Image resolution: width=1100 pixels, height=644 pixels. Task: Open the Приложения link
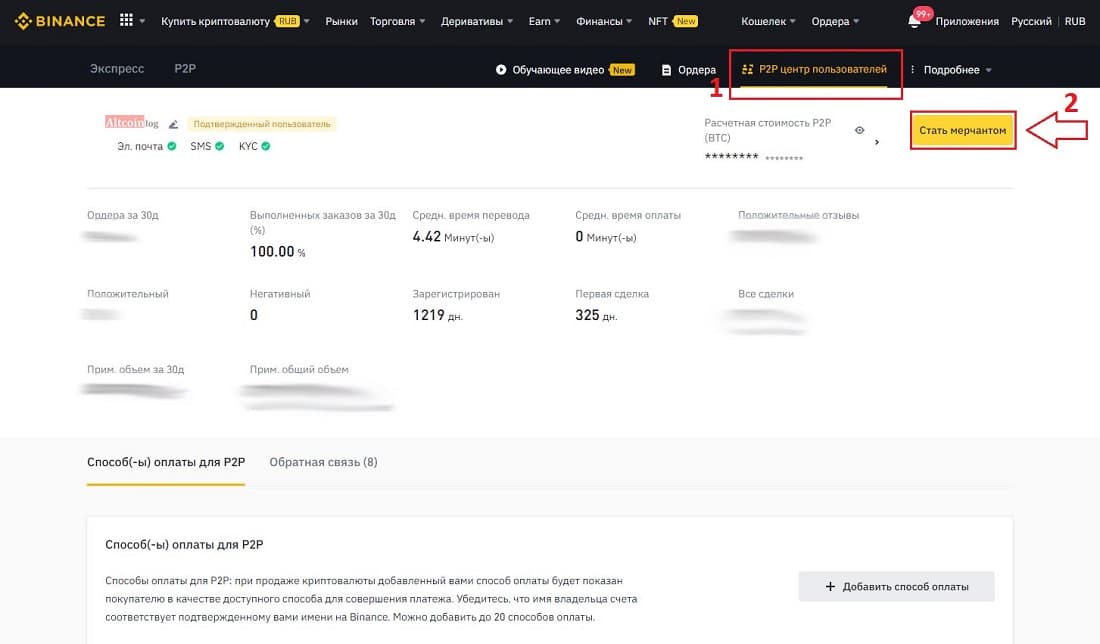[x=967, y=21]
